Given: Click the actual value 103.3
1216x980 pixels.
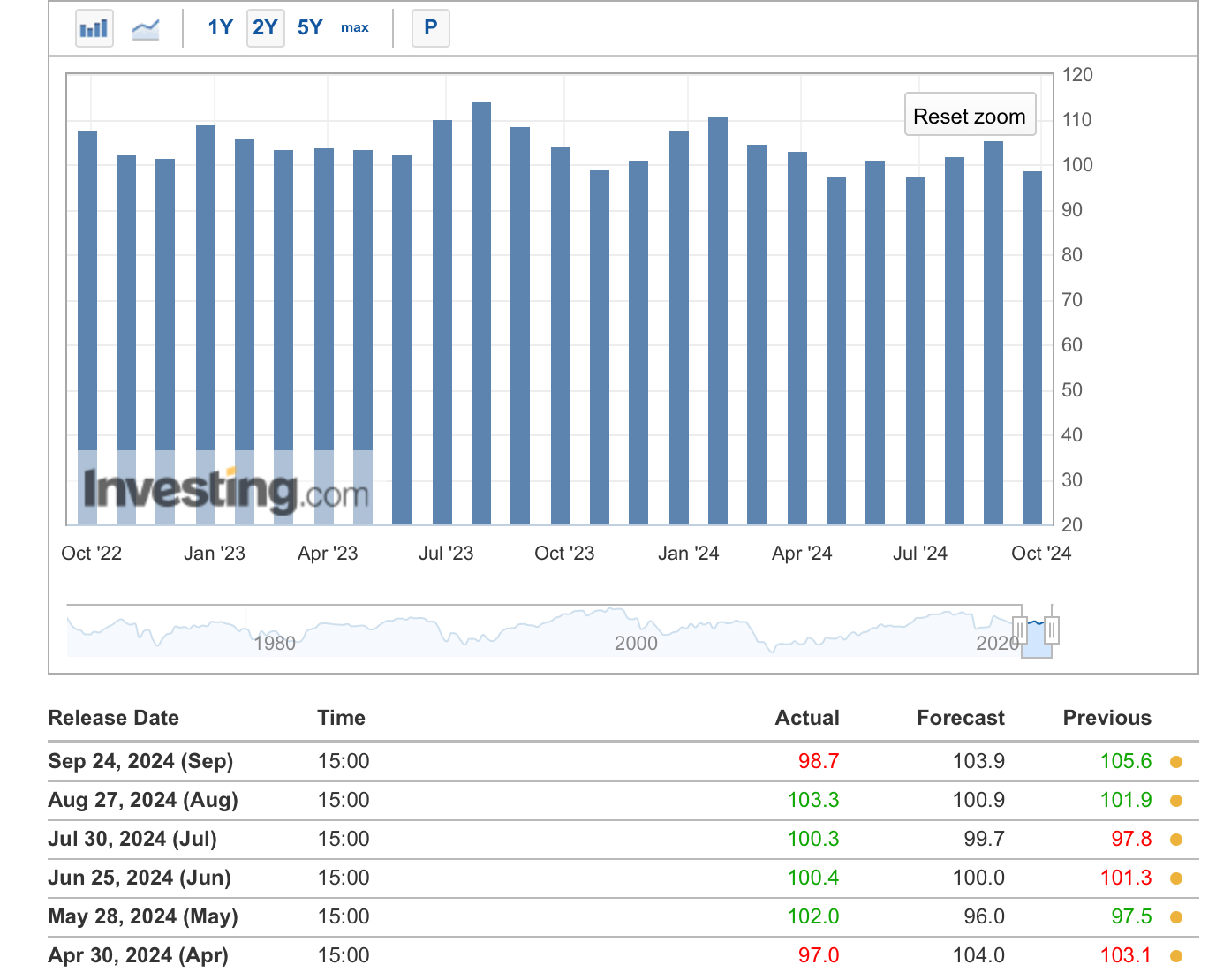Looking at the screenshot, I should (x=813, y=800).
